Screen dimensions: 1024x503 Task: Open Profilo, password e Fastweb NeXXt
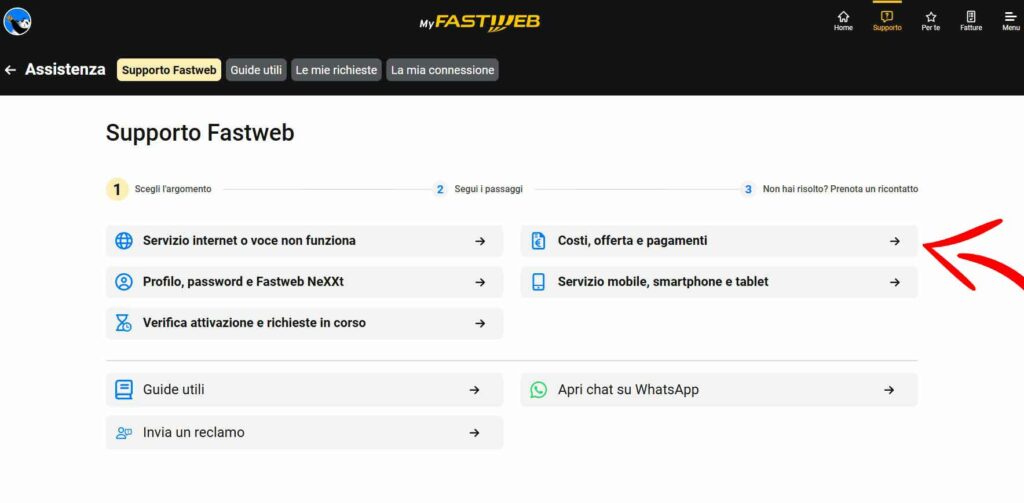tap(304, 282)
